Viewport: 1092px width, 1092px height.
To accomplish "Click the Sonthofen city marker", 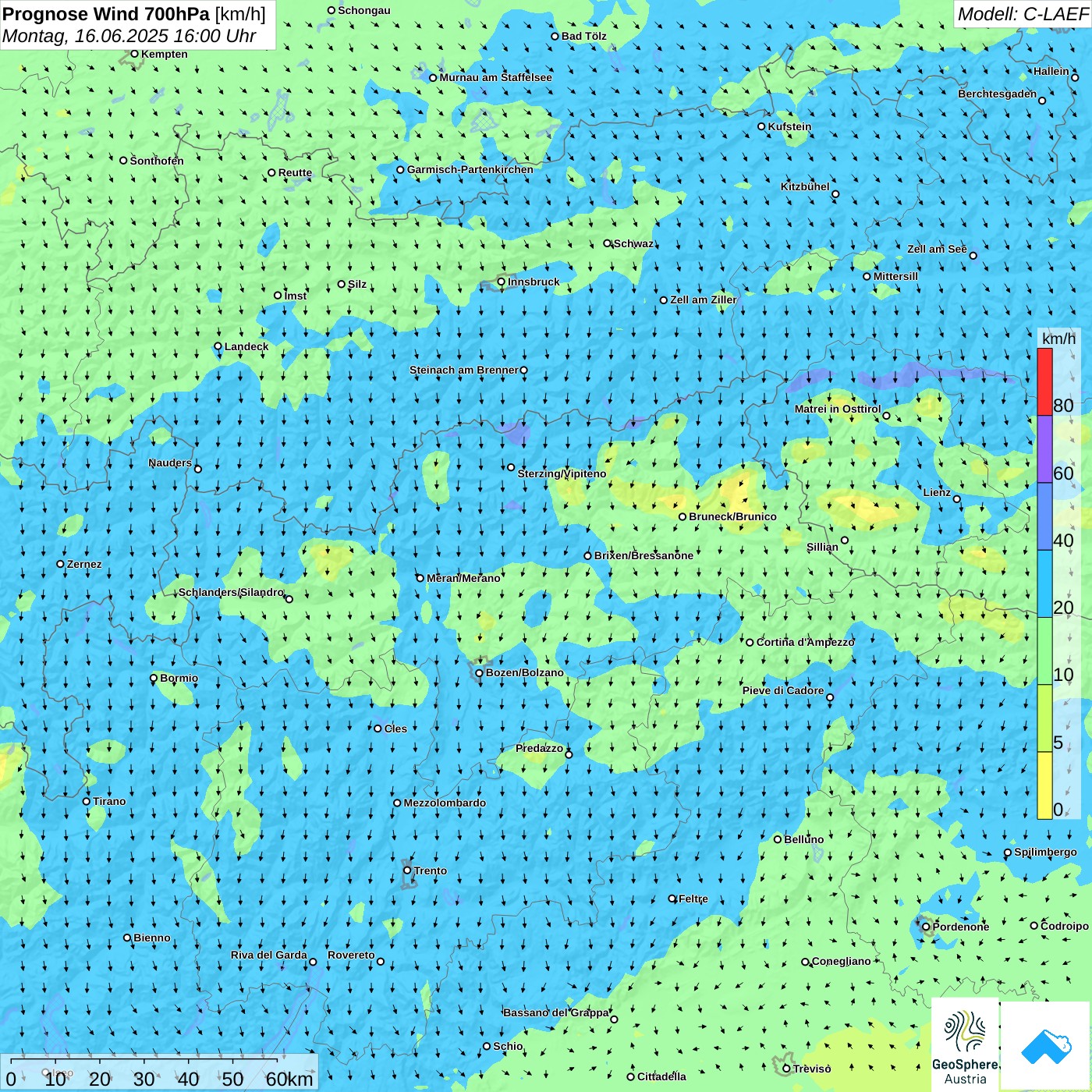I will click(123, 161).
